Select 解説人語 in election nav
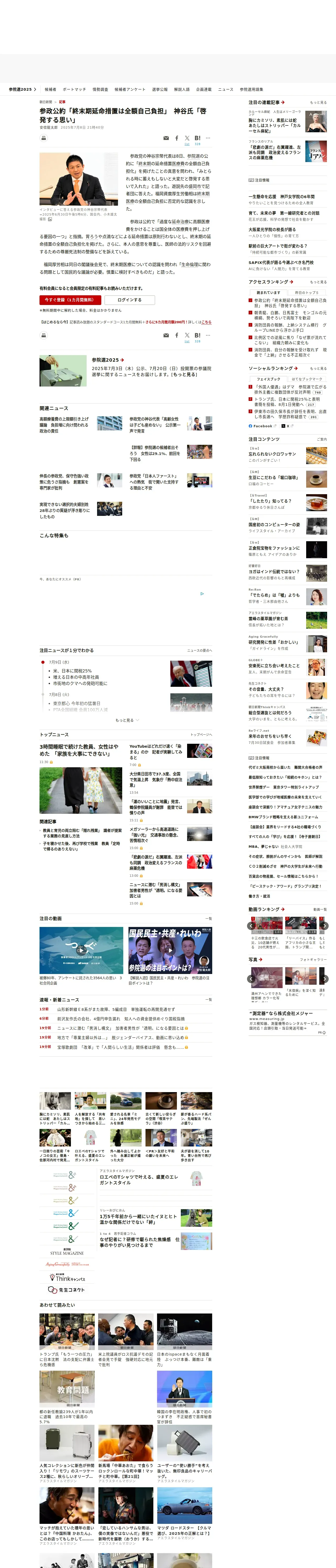336x1568 pixels. click(182, 89)
